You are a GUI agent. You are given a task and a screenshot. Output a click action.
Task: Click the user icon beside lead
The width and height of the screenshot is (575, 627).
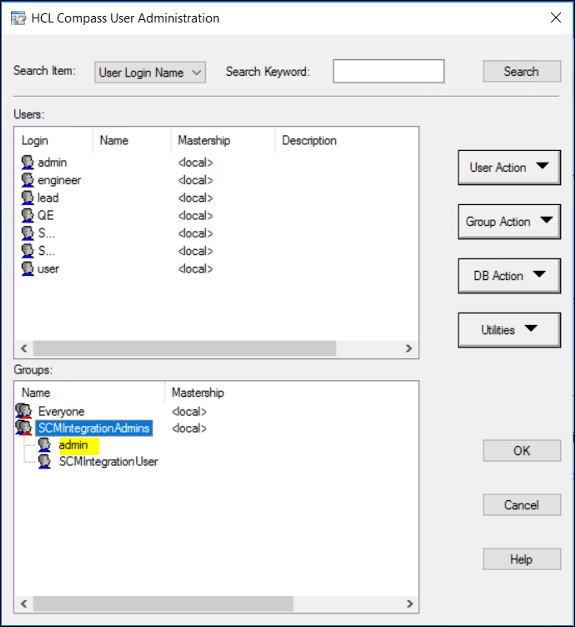[28, 198]
